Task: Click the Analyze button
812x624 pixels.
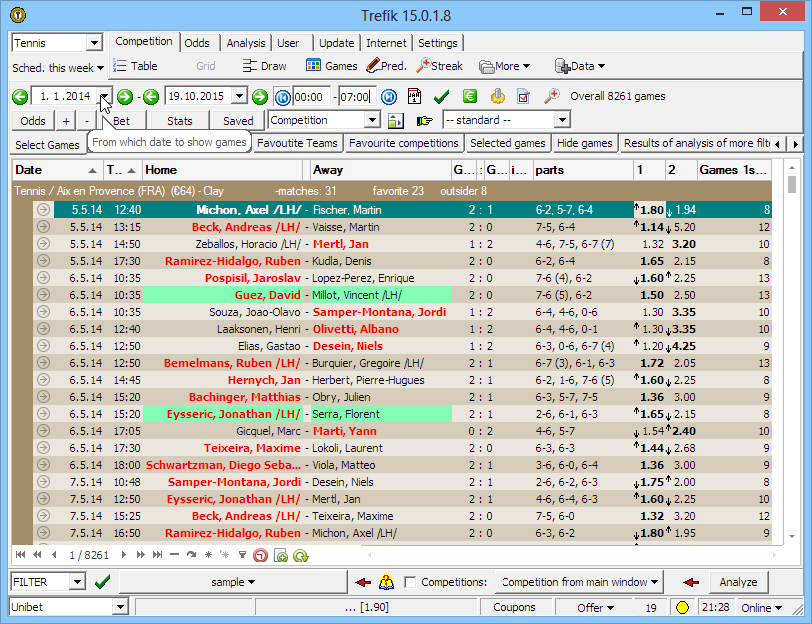Action: pos(738,582)
